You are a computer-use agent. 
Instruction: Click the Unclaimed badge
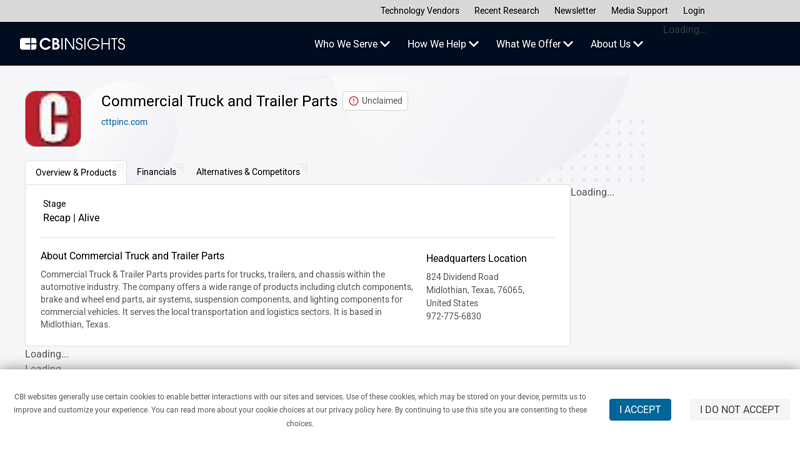(375, 101)
